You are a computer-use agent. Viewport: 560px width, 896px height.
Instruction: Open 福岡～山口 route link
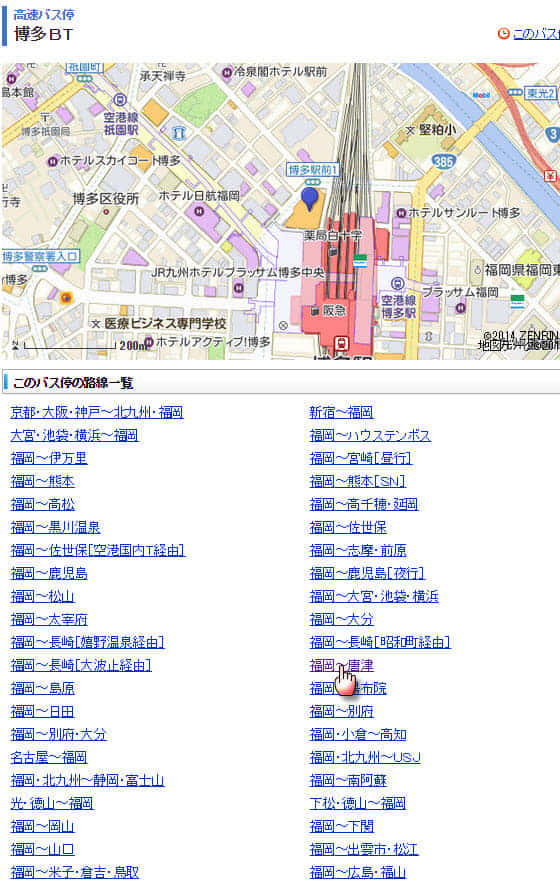42,849
